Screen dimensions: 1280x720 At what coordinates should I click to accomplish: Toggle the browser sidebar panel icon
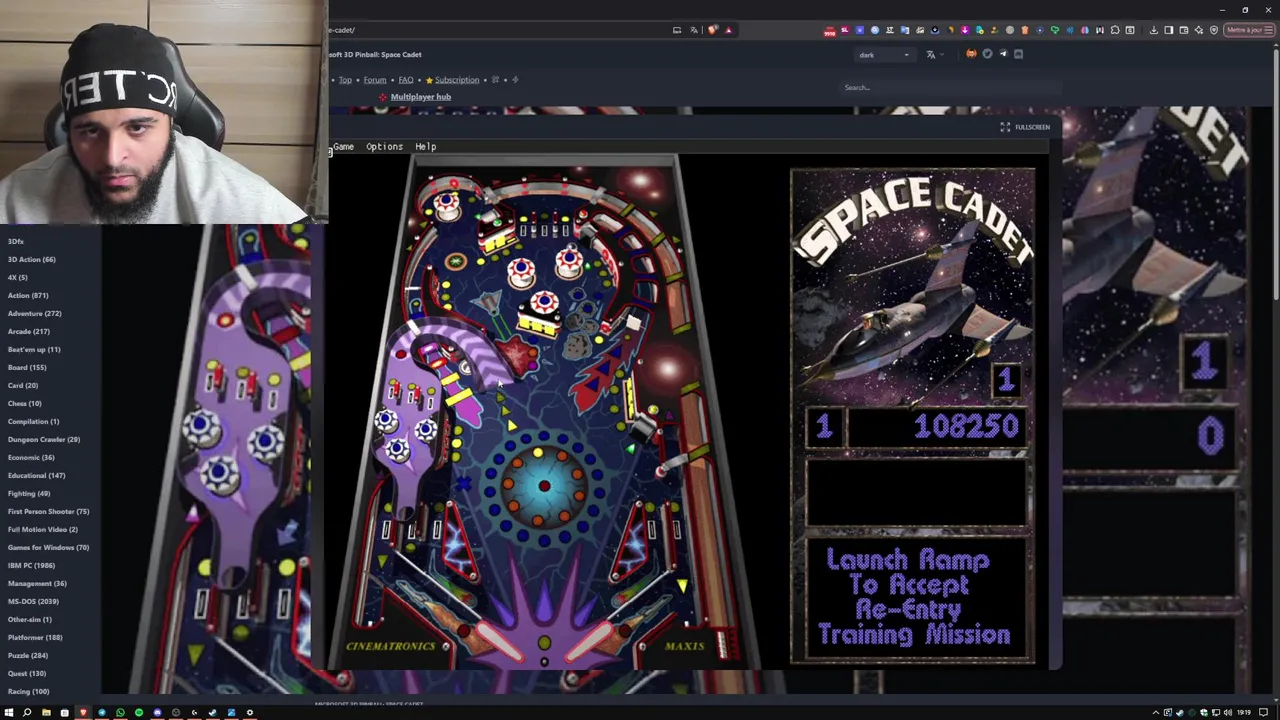(x=1168, y=30)
